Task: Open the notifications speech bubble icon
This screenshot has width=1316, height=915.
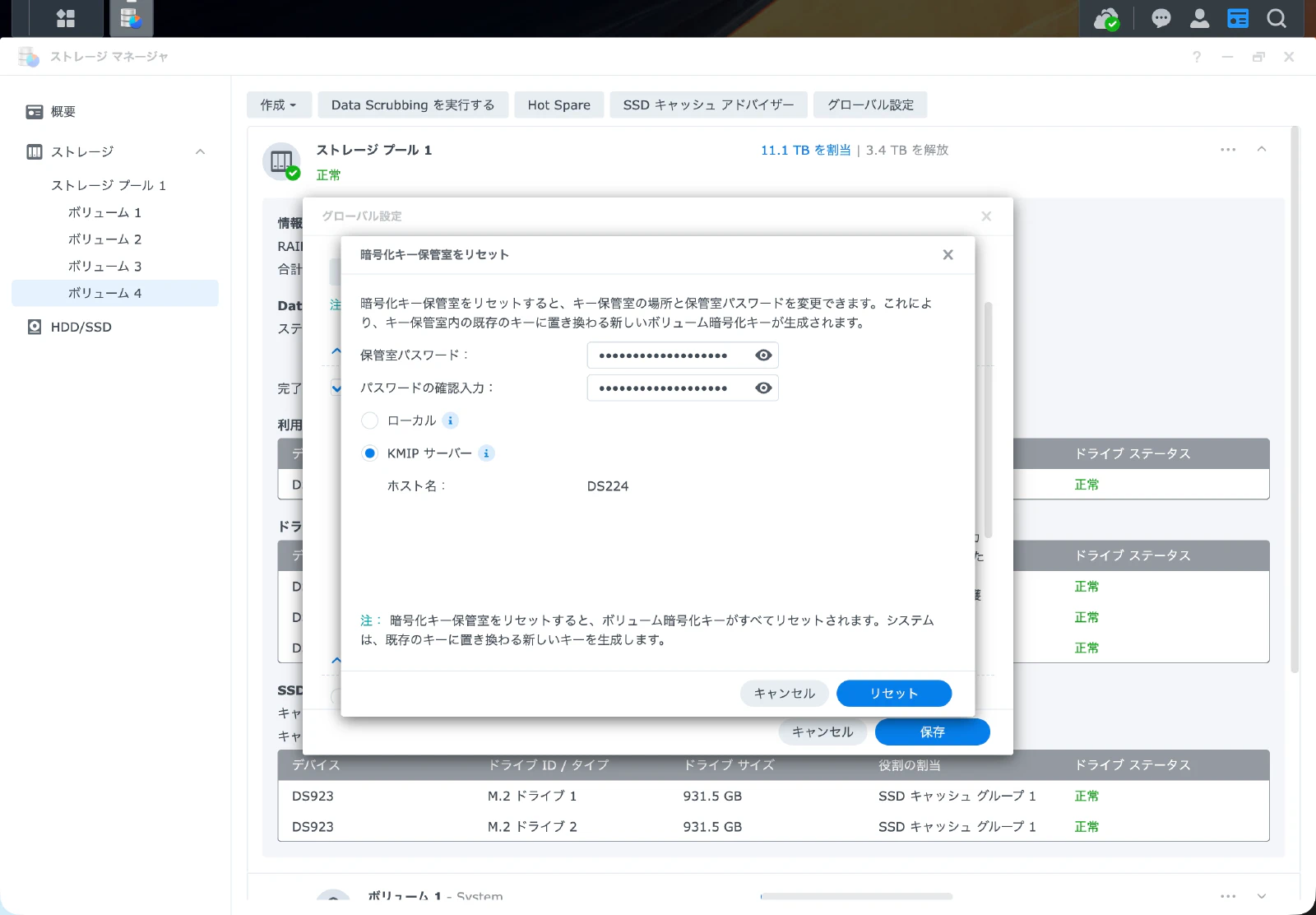Action: coord(1160,18)
